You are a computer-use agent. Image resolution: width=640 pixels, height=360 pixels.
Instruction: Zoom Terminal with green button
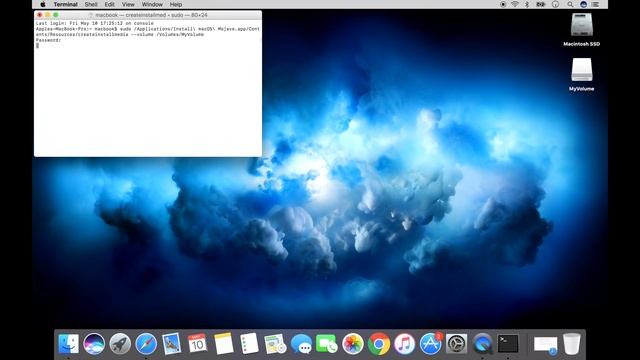[x=56, y=15]
